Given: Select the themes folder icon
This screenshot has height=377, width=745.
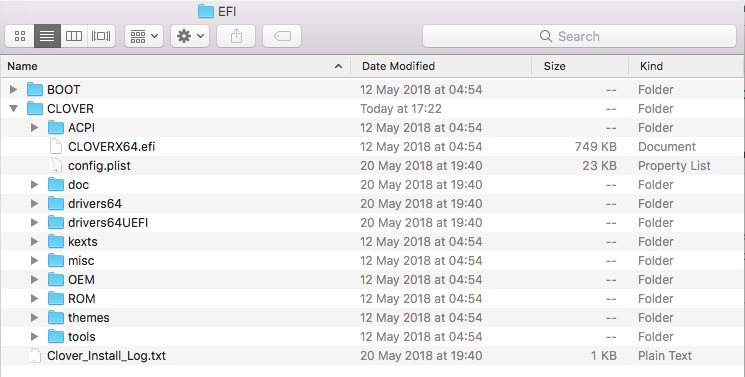Looking at the screenshot, I should coord(56,318).
